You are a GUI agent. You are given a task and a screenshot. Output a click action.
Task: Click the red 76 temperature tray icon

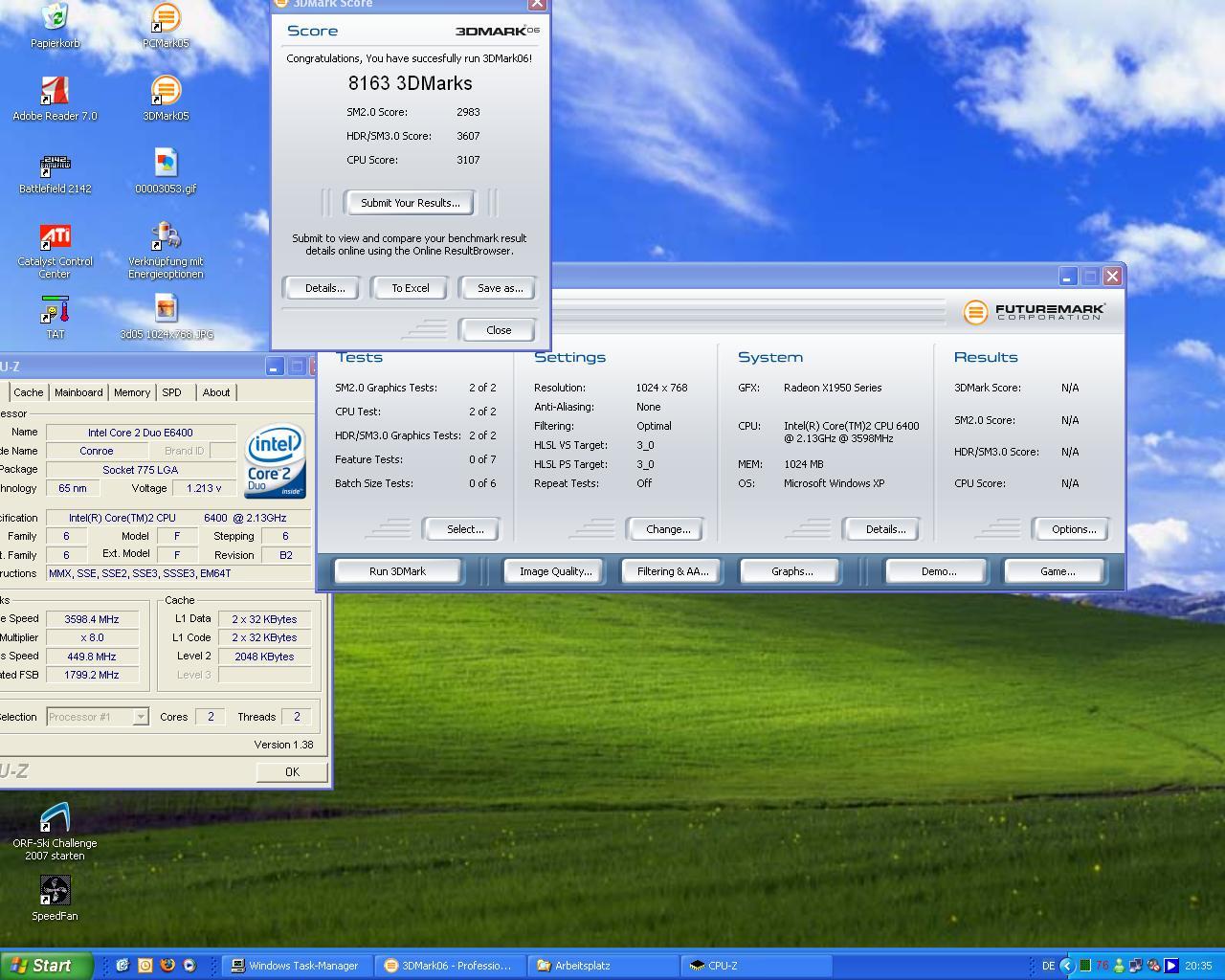(x=1102, y=966)
